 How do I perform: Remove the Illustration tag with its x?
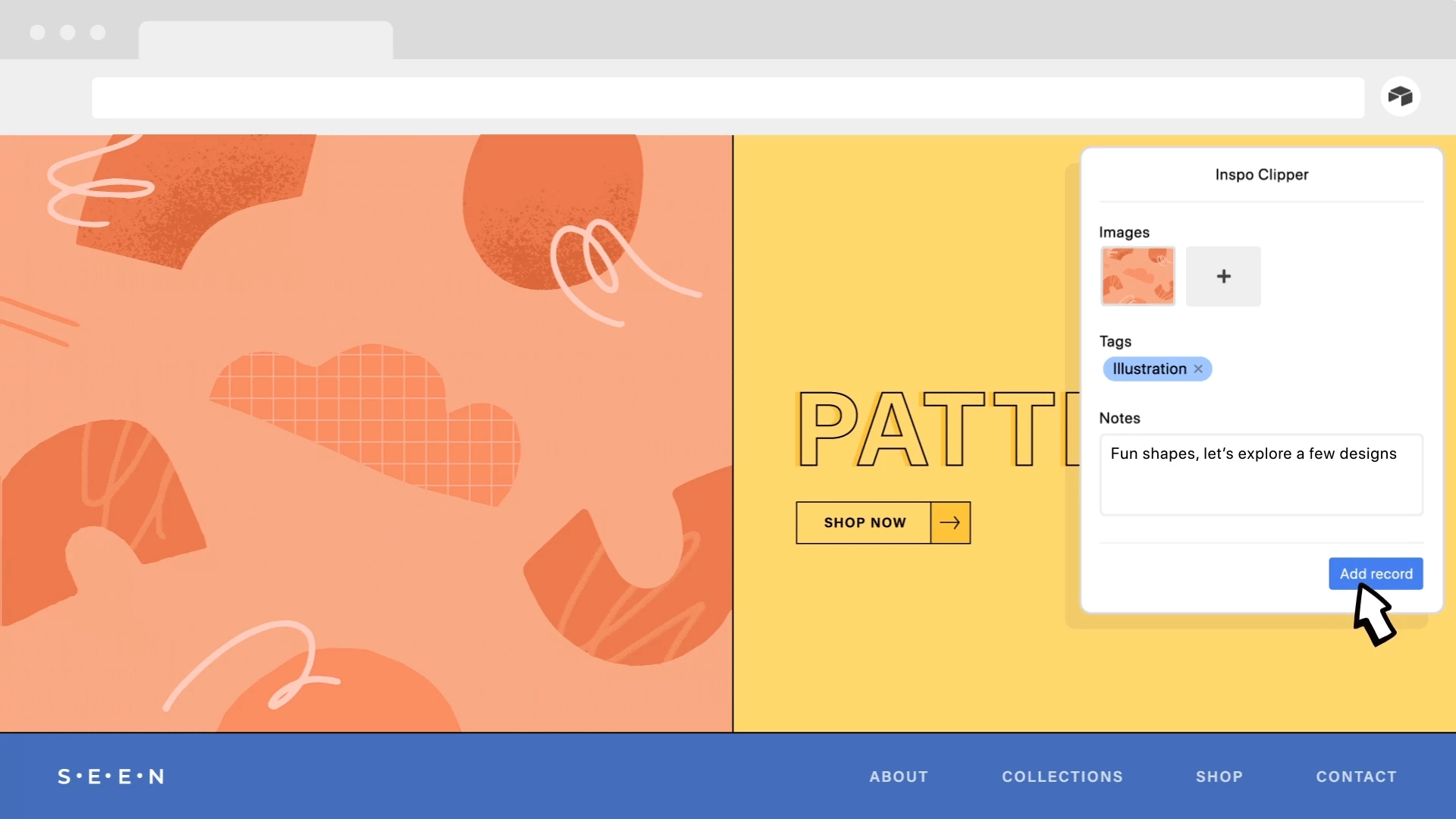click(x=1198, y=369)
